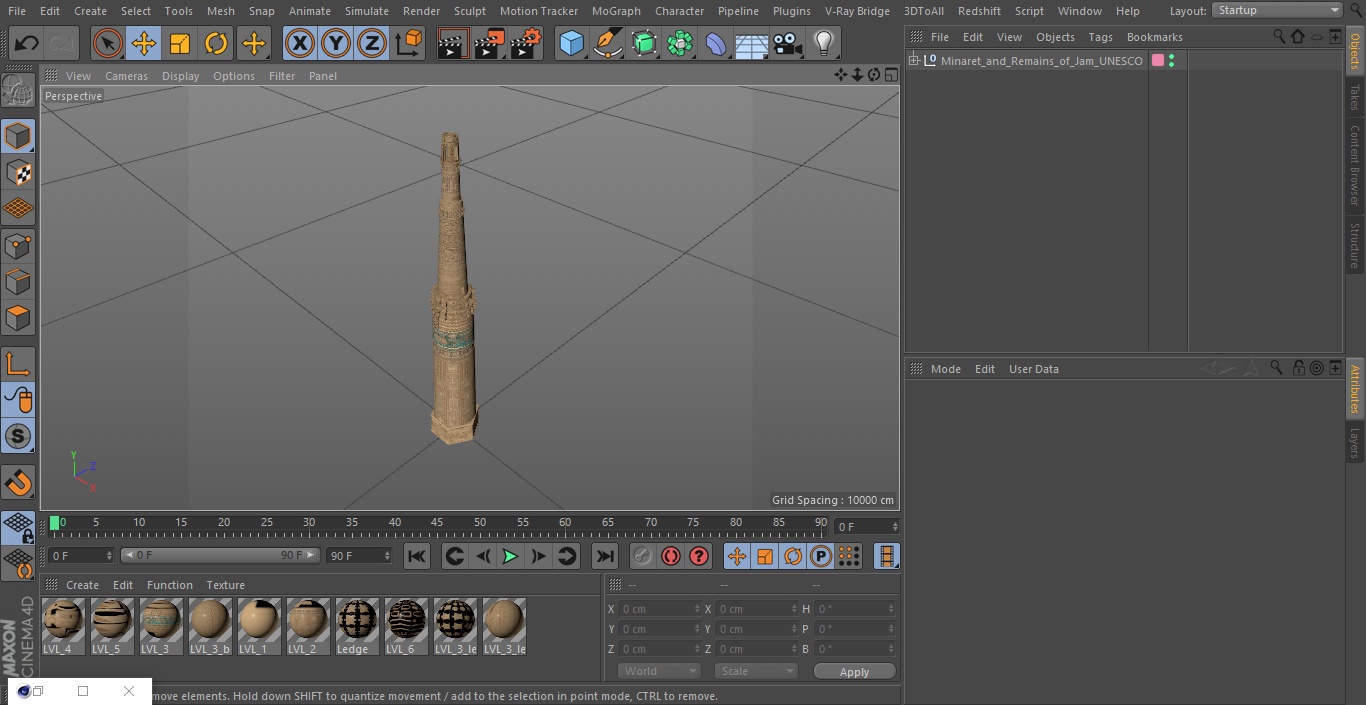1366x705 pixels.
Task: Open the MoGraph menu
Action: (616, 11)
